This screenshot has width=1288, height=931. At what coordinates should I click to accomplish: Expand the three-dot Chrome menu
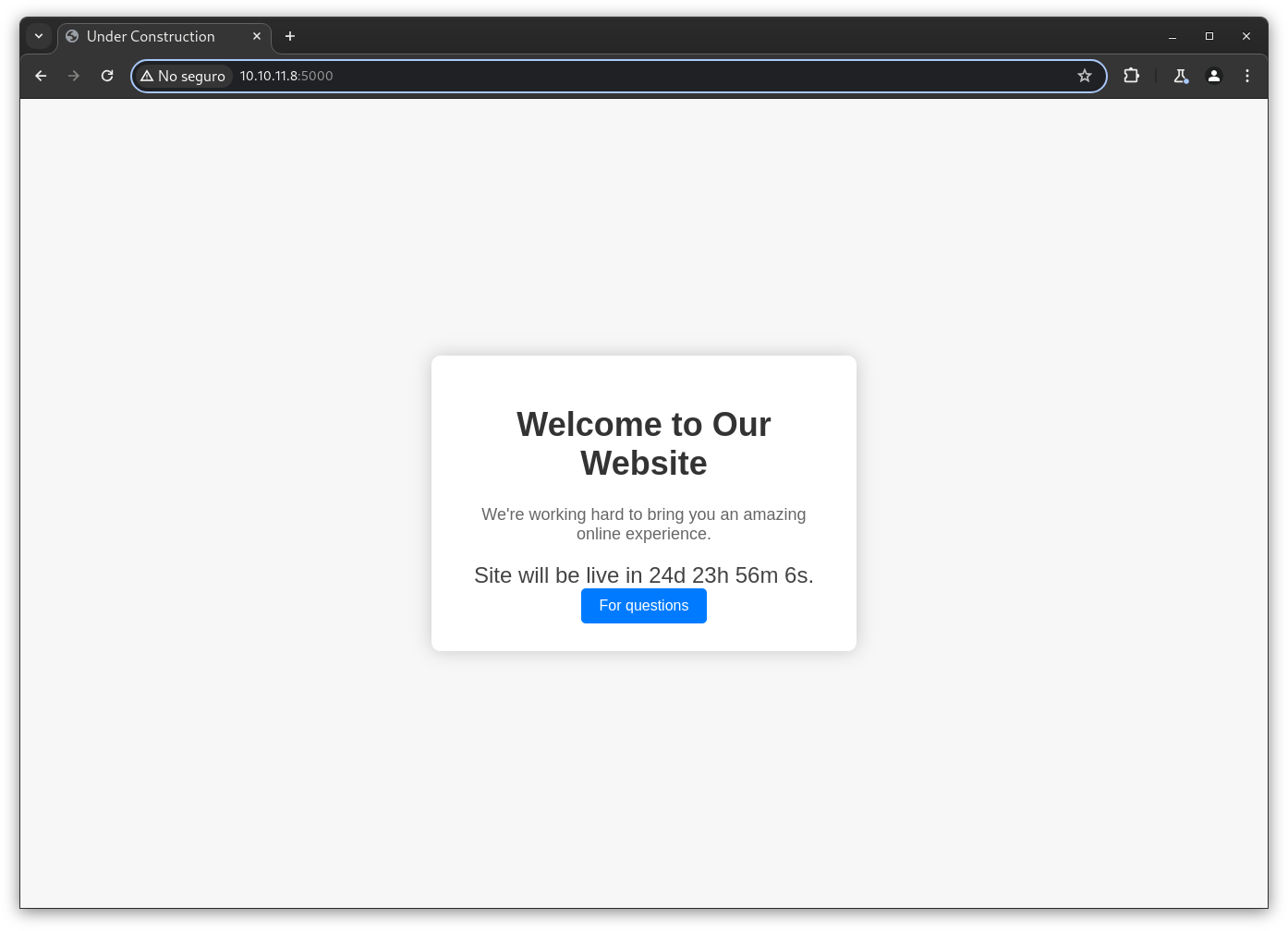pos(1247,76)
